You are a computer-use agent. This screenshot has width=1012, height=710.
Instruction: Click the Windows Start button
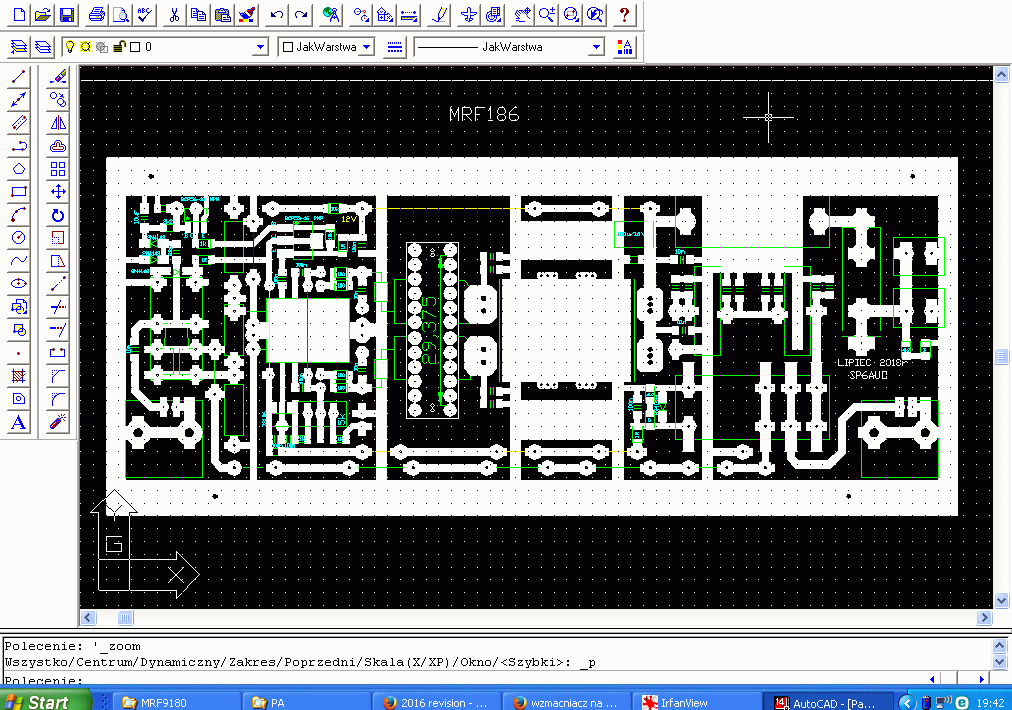[37, 702]
